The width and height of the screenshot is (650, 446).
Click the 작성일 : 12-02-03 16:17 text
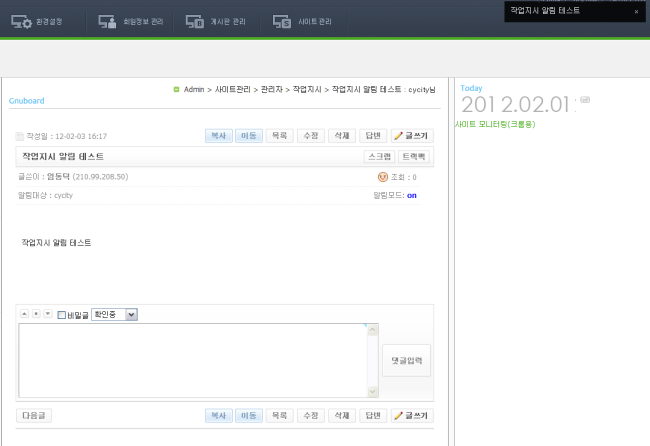pos(67,136)
